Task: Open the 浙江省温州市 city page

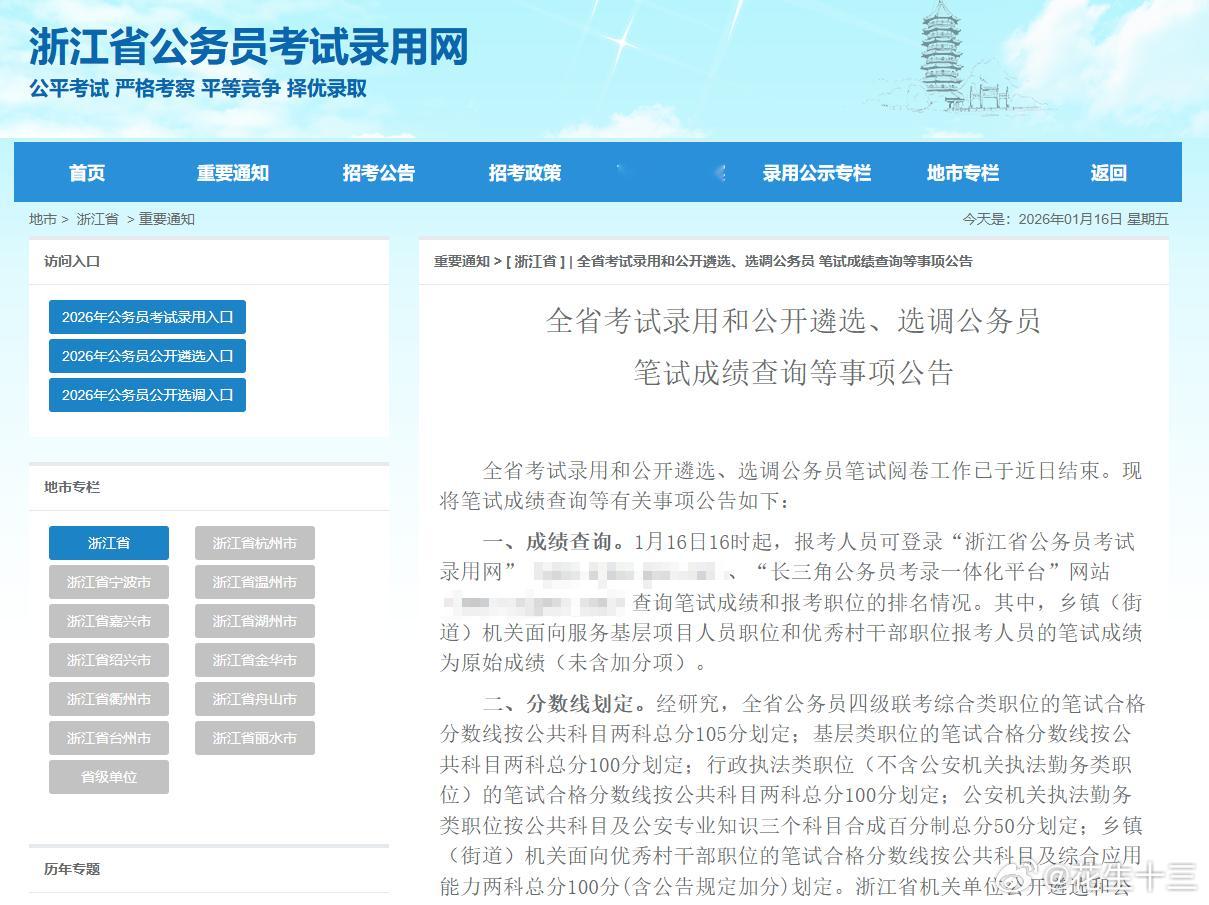Action: pyautogui.click(x=254, y=582)
